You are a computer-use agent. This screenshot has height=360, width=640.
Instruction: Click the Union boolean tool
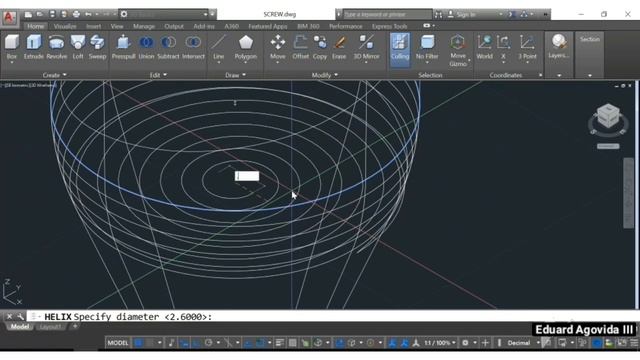coord(146,47)
